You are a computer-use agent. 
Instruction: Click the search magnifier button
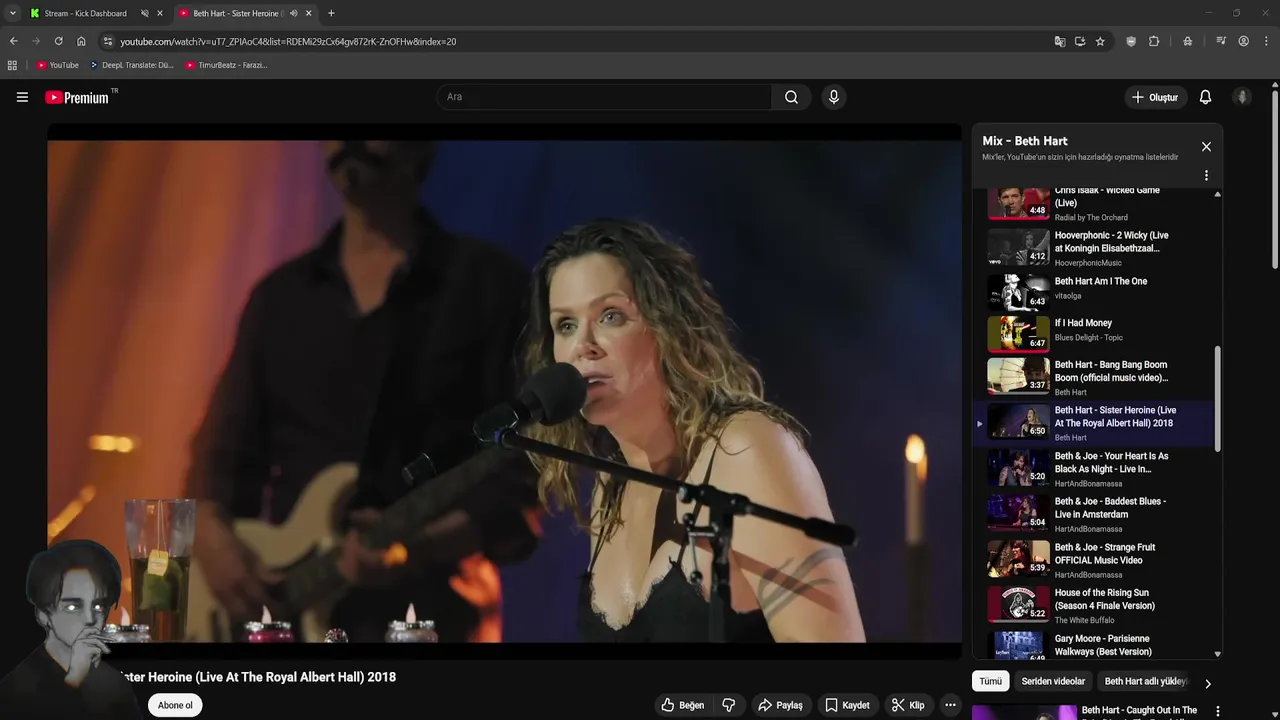pos(791,97)
